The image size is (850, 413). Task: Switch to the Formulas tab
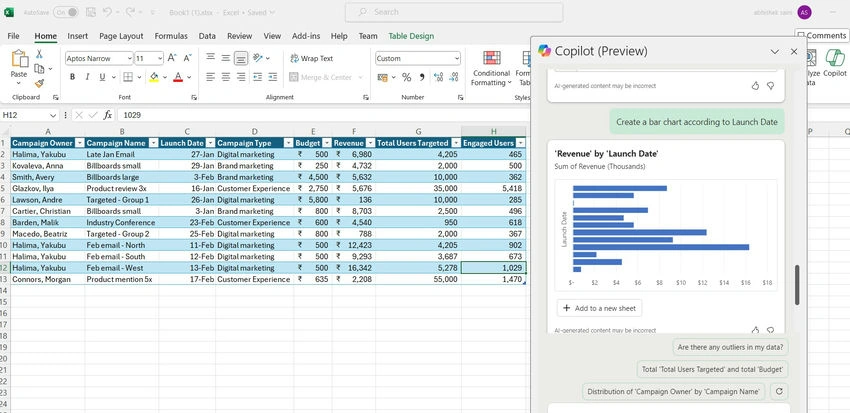171,36
